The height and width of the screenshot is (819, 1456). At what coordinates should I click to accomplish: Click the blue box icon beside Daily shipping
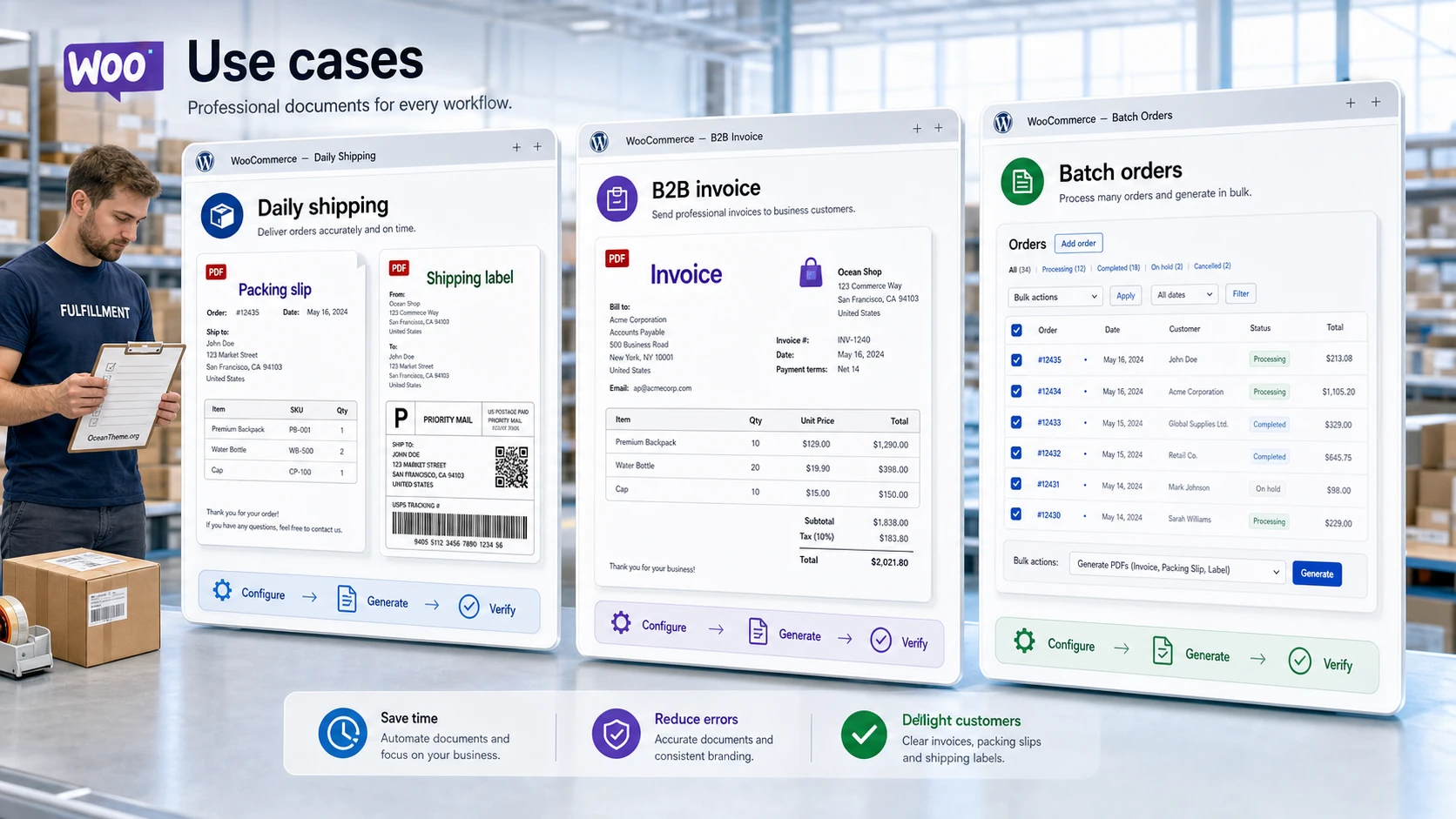point(222,216)
